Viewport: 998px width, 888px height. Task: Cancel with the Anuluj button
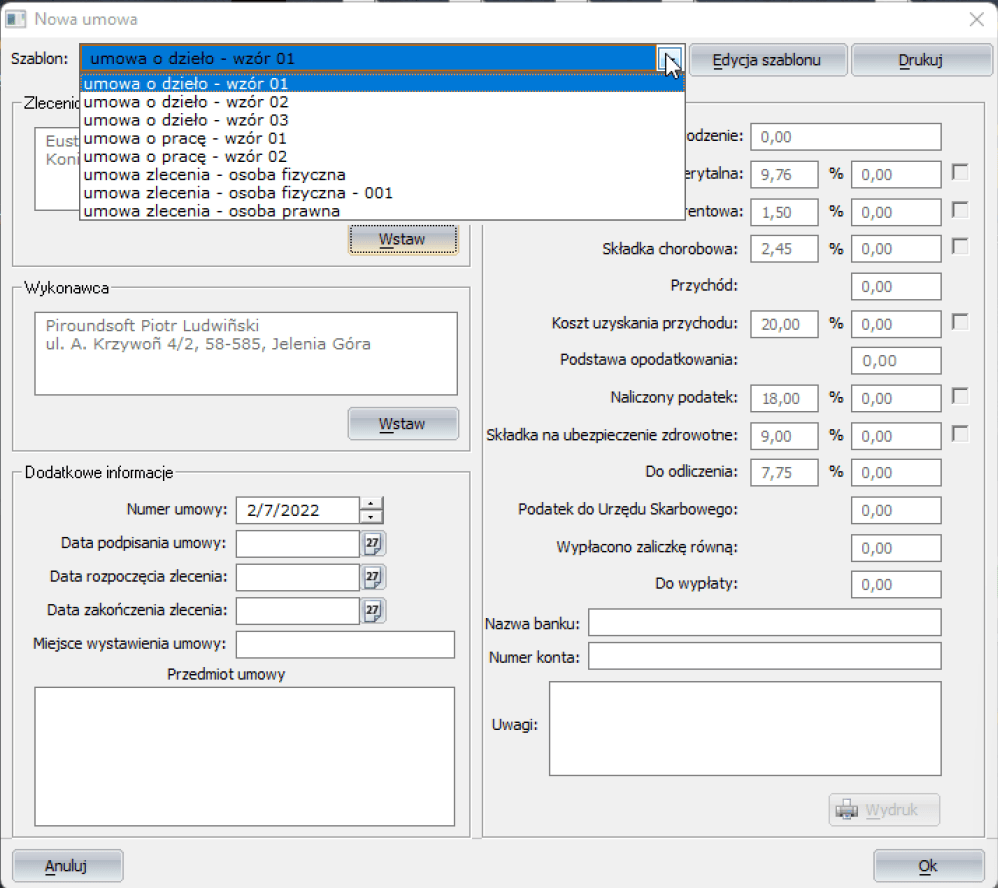(x=67, y=866)
